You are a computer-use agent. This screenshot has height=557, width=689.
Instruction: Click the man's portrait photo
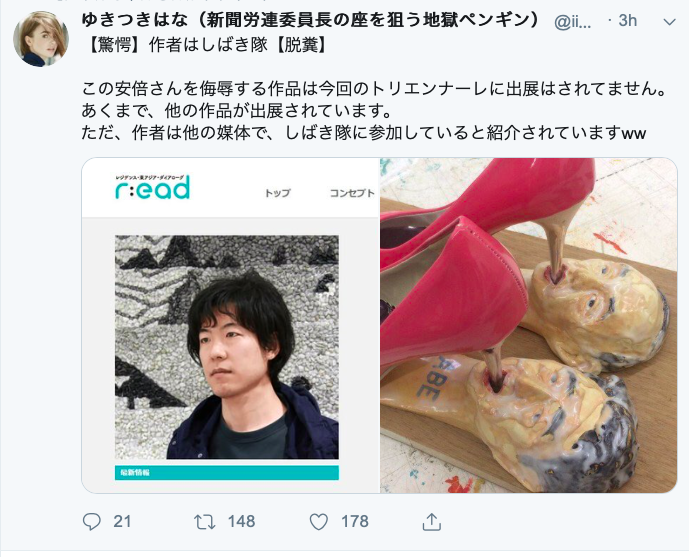[x=227, y=347]
